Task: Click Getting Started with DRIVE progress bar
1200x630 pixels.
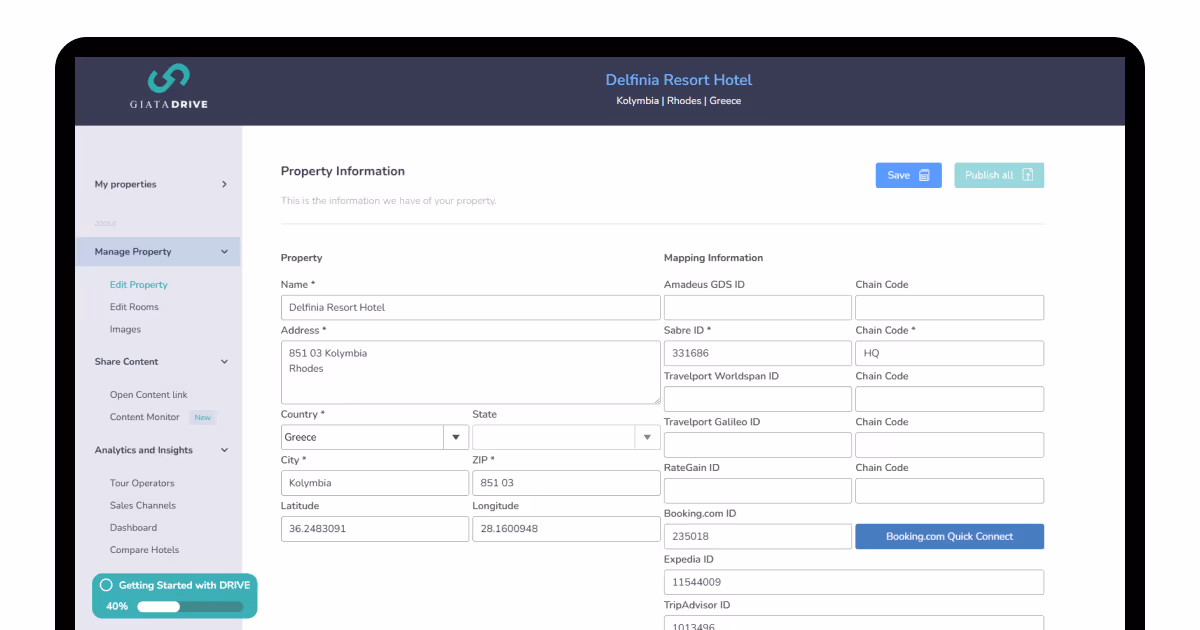Action: pyautogui.click(x=190, y=606)
